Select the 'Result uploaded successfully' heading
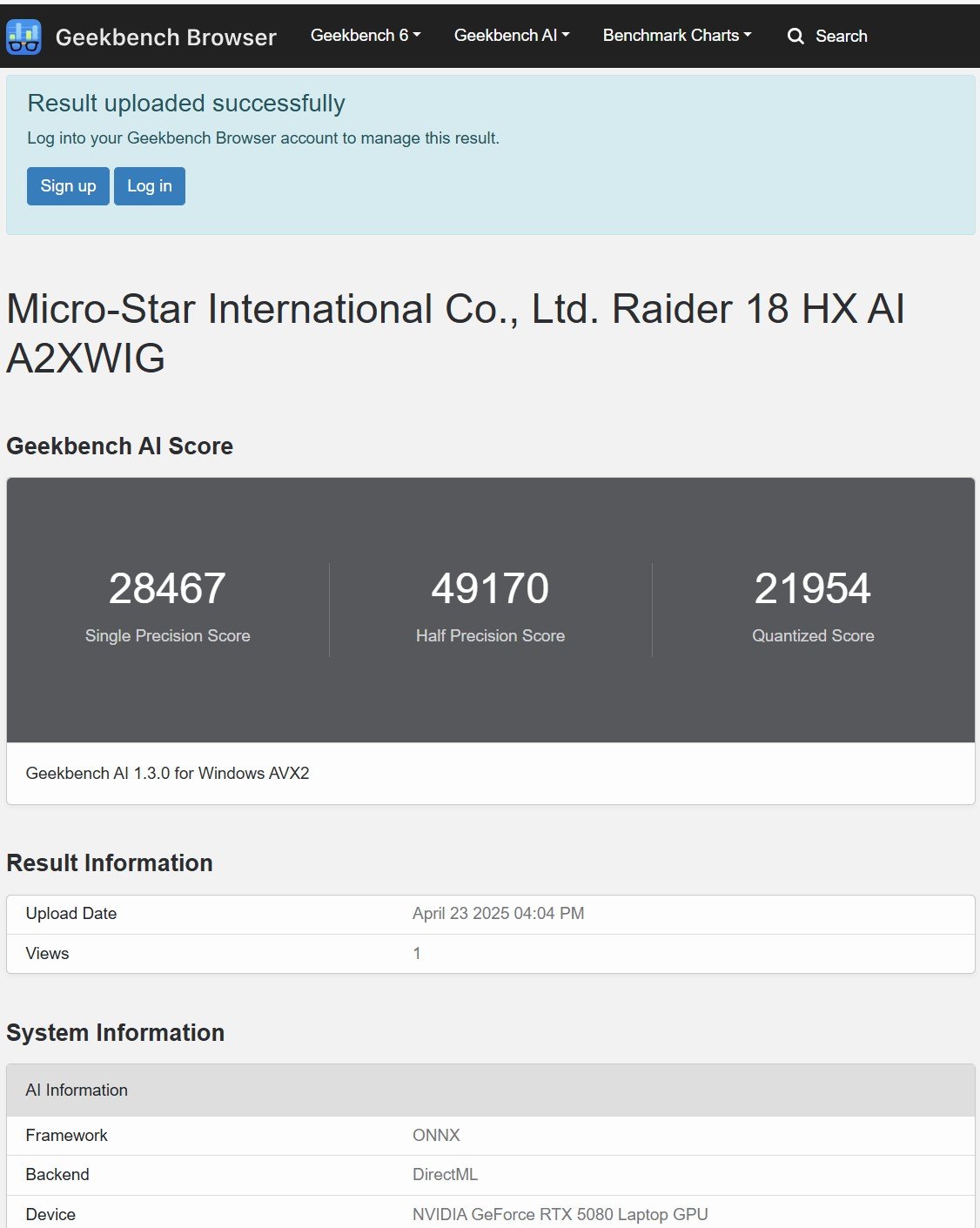Viewport: 980px width, 1228px height. 186,104
